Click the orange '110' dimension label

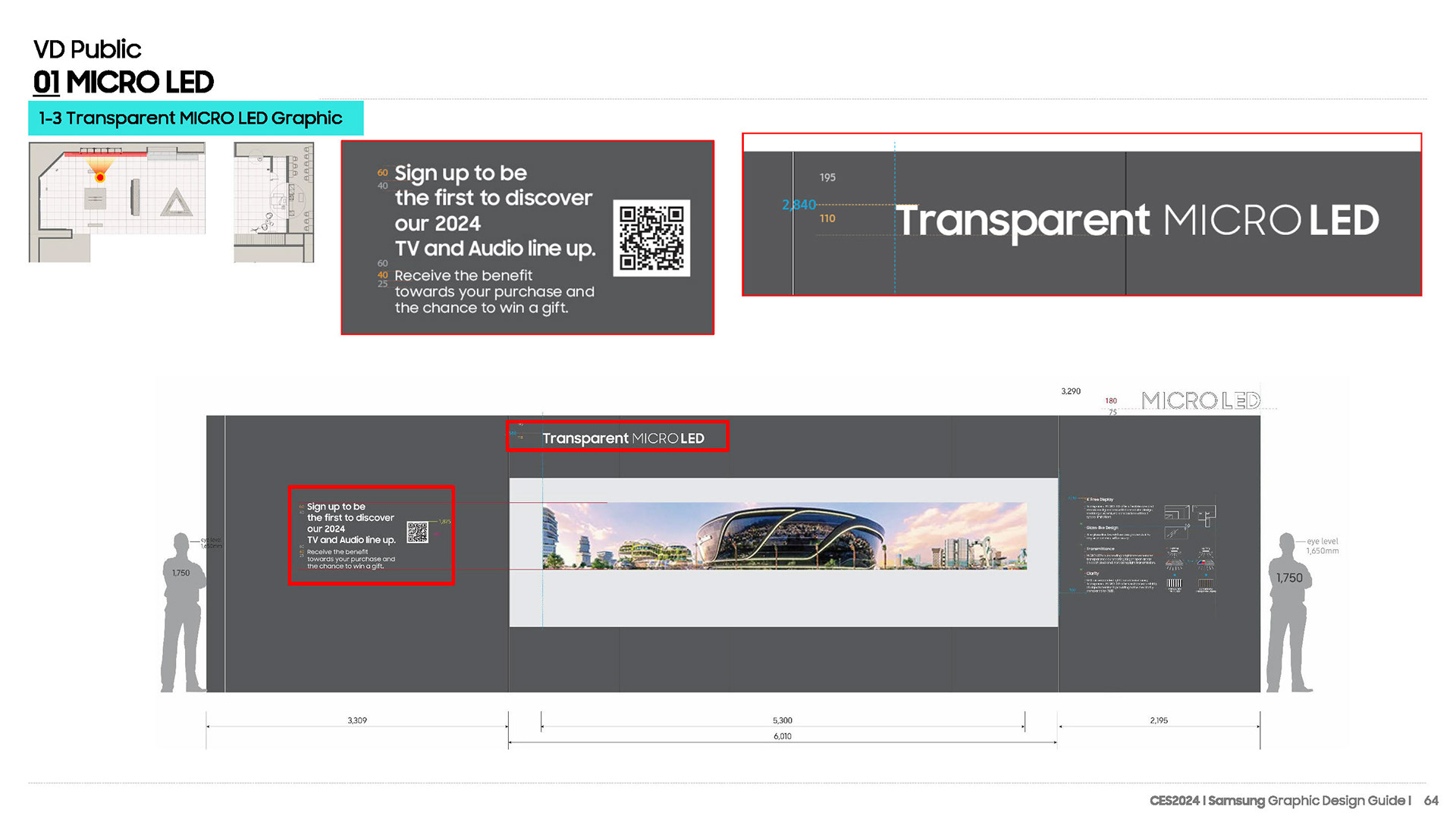(827, 218)
